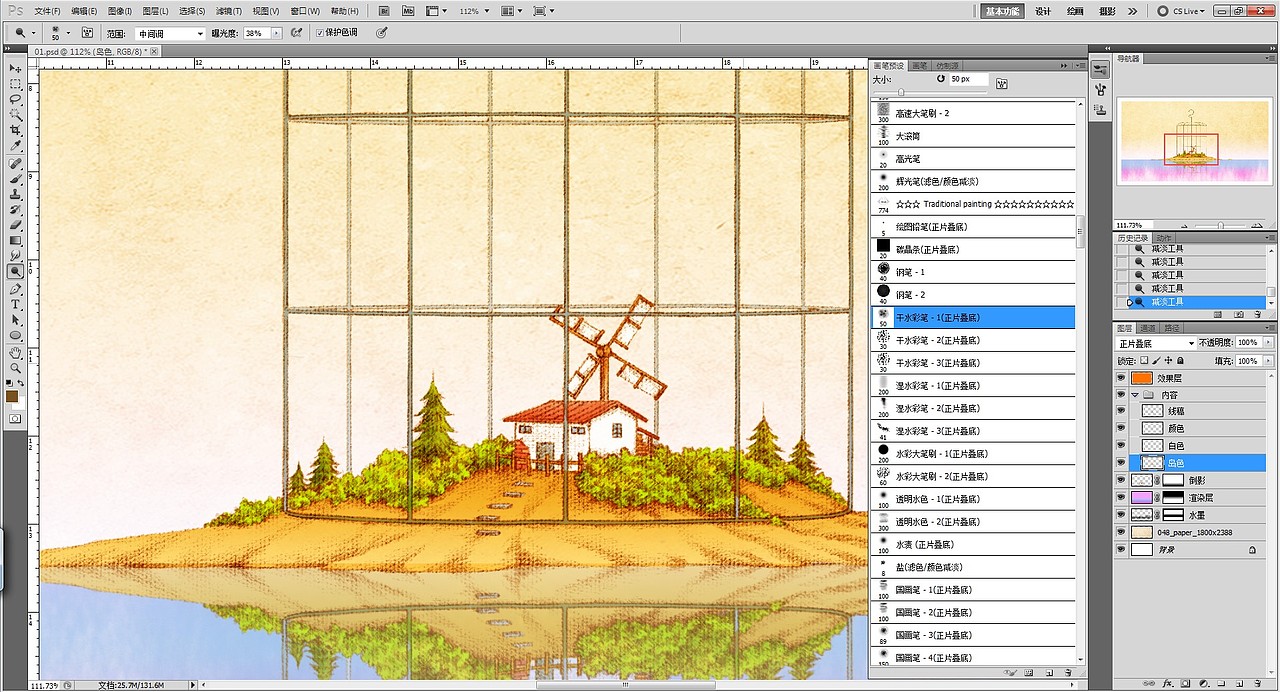The height and width of the screenshot is (692, 1280).
Task: Select the Blur/Smudge tool
Action: pos(16,256)
